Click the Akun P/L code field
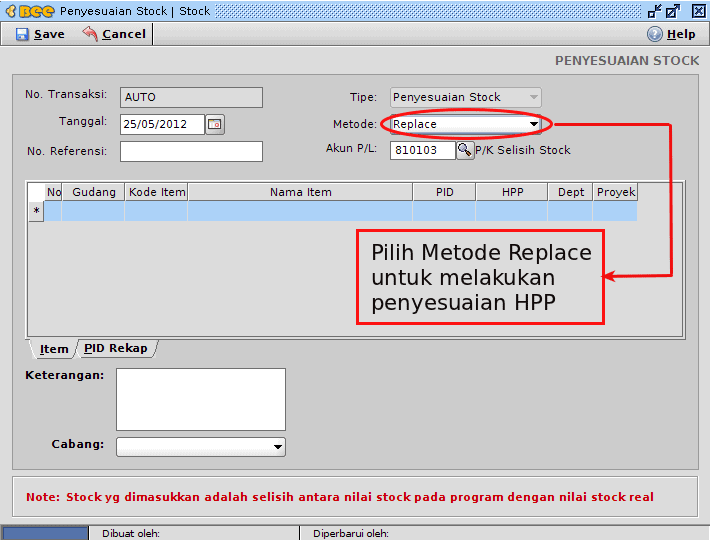 [x=422, y=150]
